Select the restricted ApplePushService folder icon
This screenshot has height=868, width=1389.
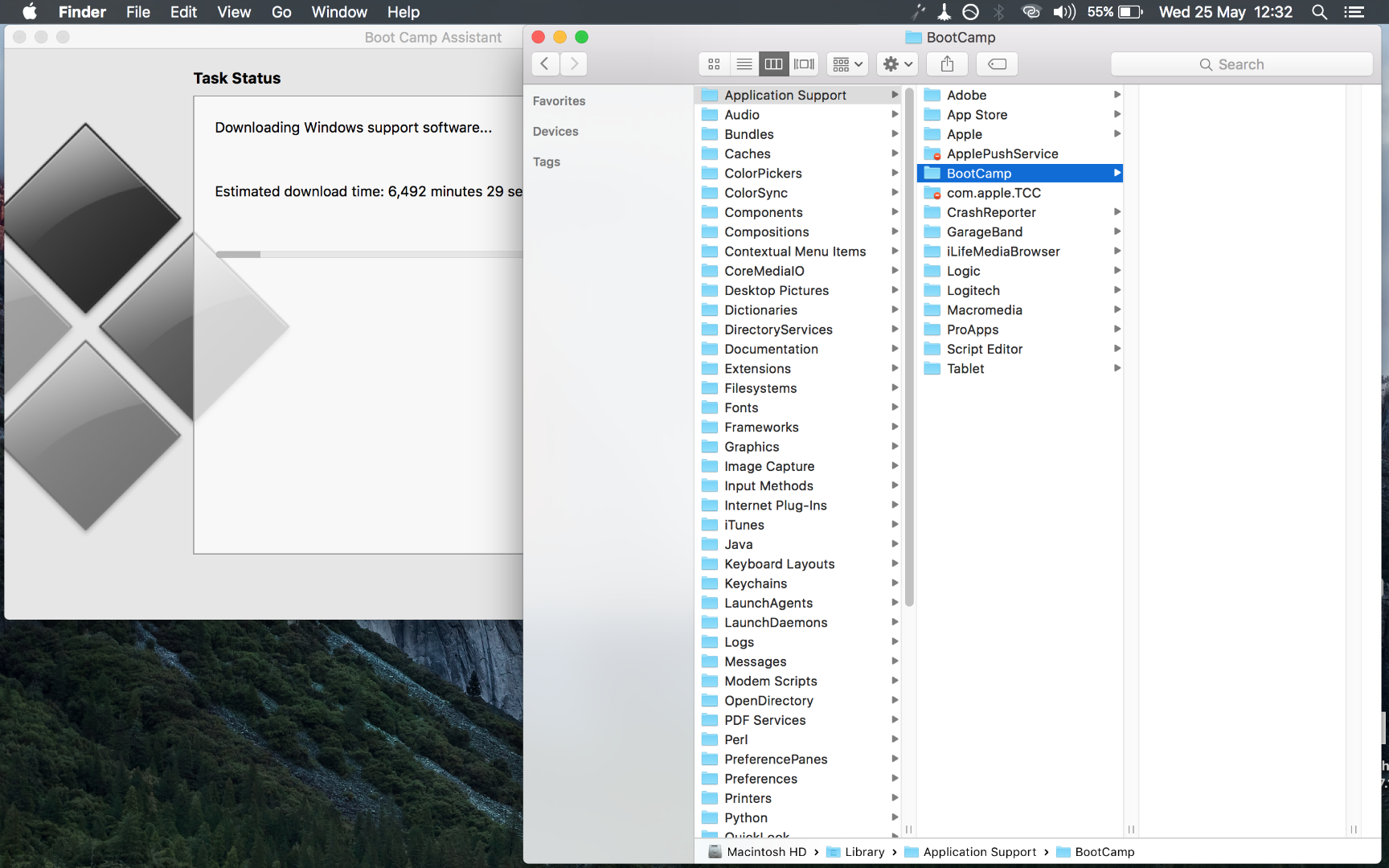coord(932,154)
